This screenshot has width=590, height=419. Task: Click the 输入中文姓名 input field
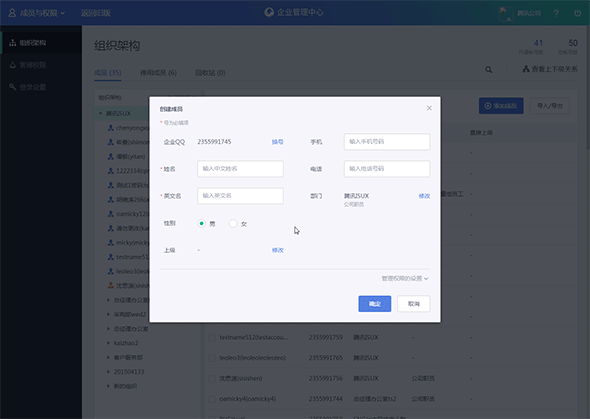point(240,169)
